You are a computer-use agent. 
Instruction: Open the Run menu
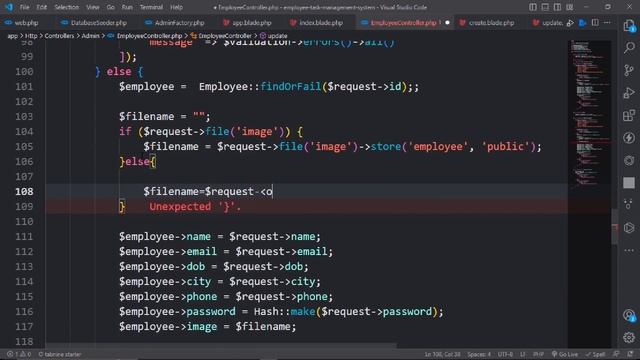pyautogui.click(x=127, y=7)
